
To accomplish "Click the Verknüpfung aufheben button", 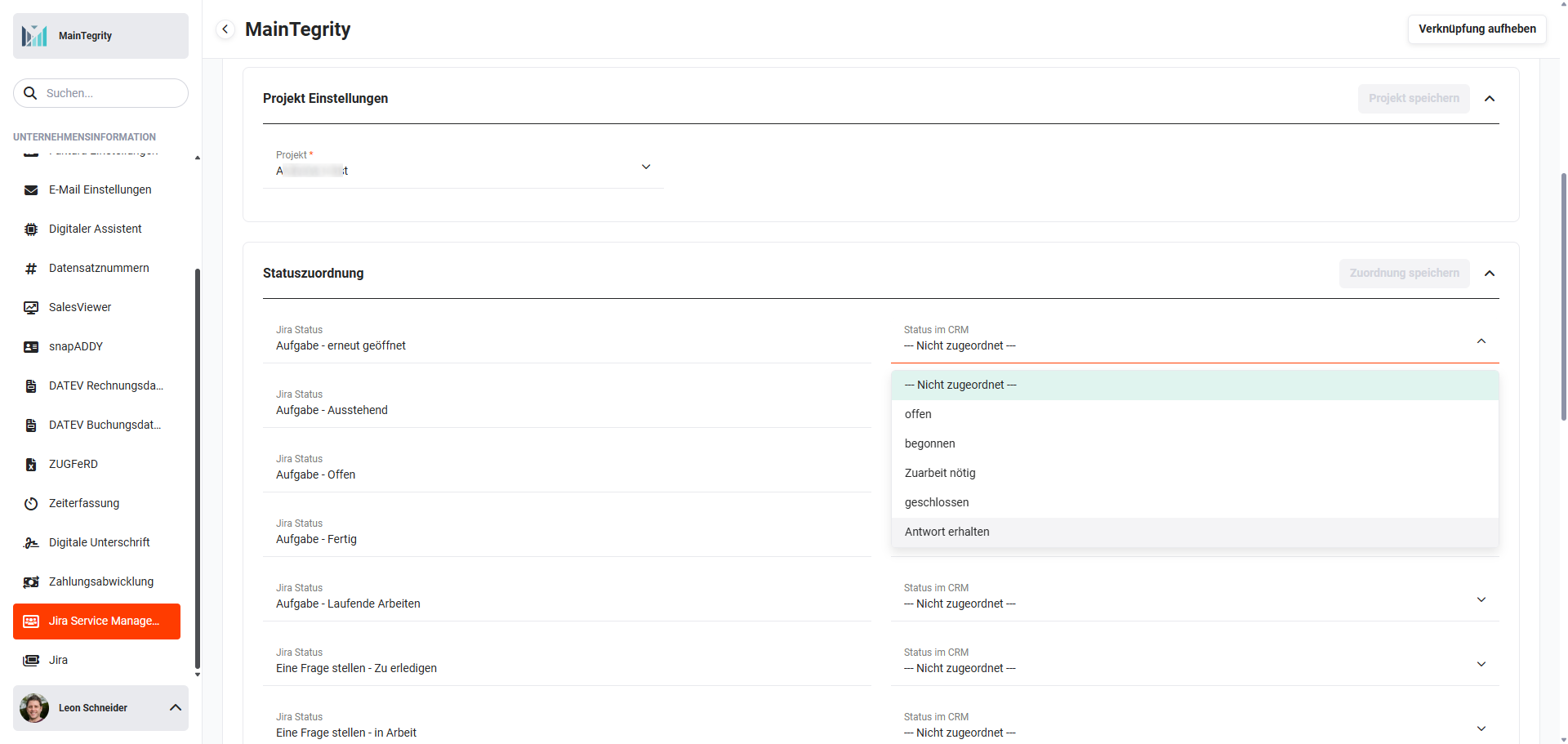I will [x=1477, y=29].
